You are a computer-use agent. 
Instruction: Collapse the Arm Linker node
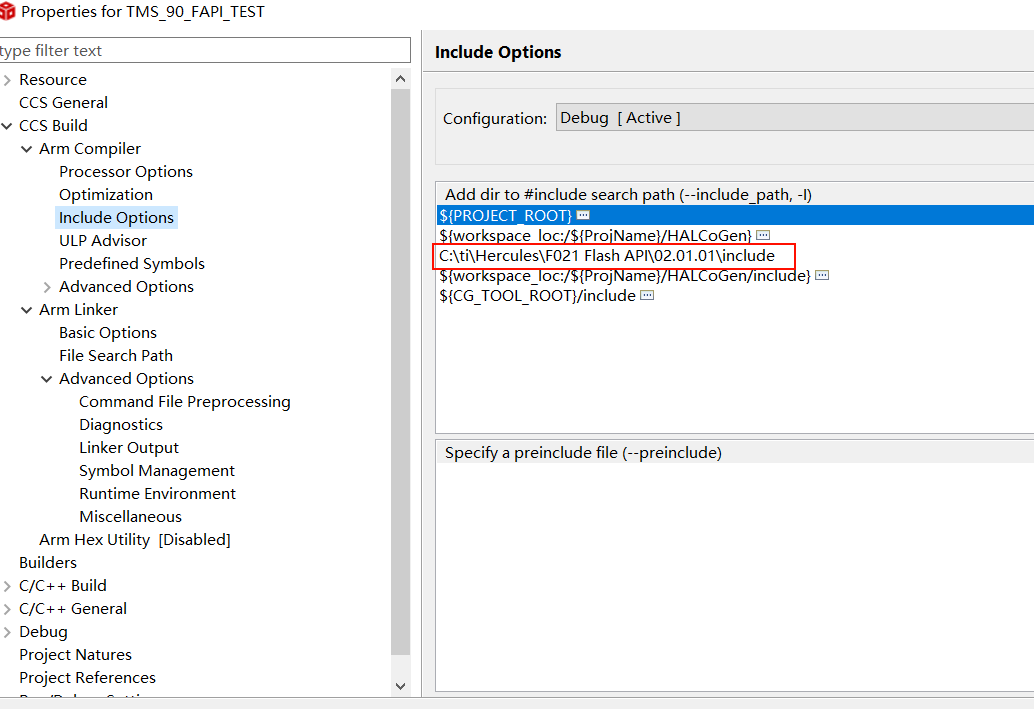tap(27, 310)
